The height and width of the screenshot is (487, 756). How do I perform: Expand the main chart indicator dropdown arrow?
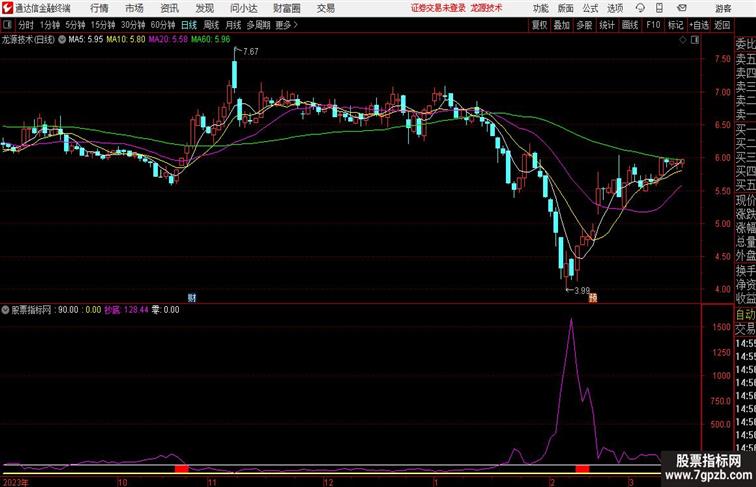click(62, 40)
